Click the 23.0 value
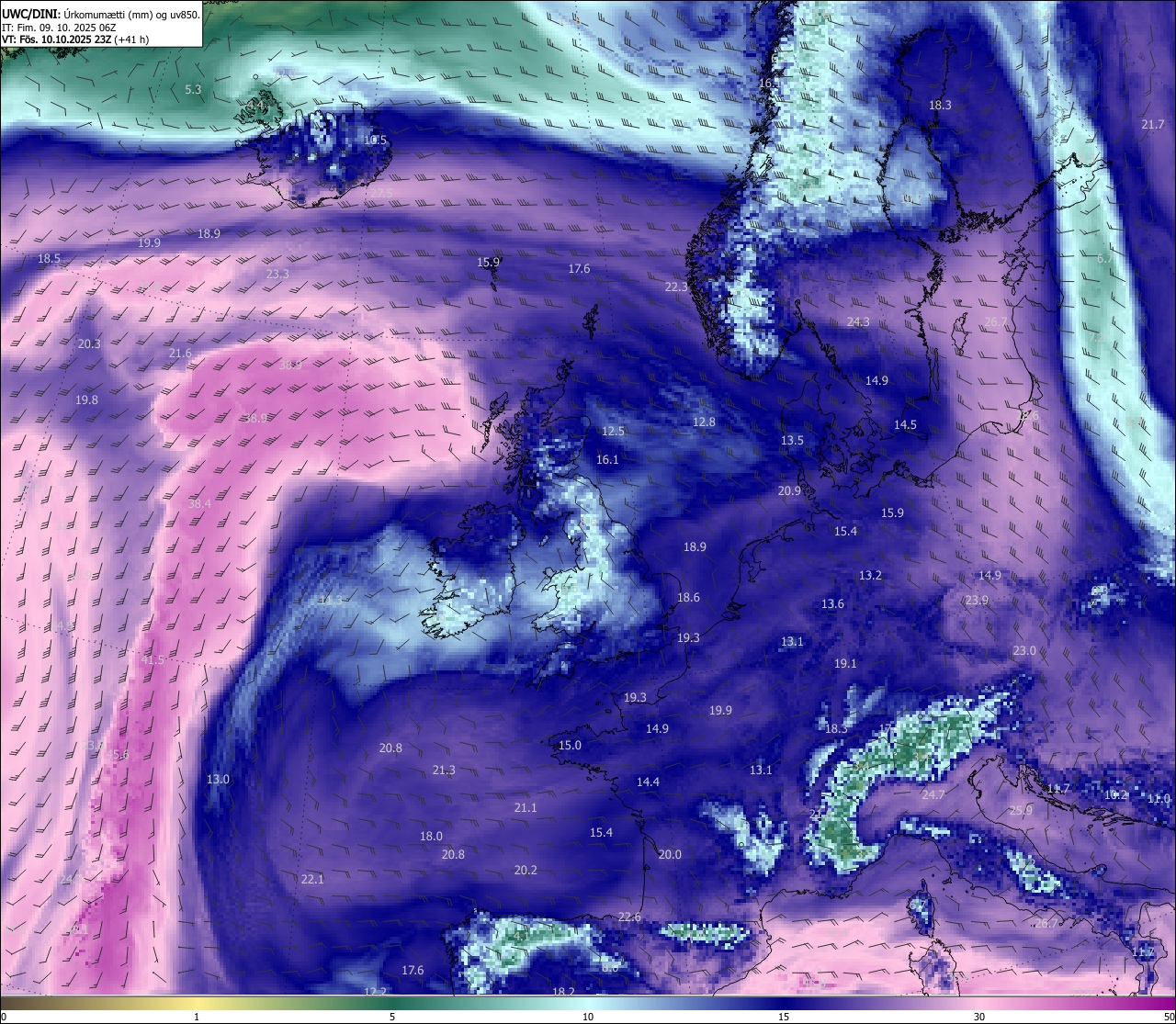The height and width of the screenshot is (1024, 1176). pyautogui.click(x=1024, y=650)
